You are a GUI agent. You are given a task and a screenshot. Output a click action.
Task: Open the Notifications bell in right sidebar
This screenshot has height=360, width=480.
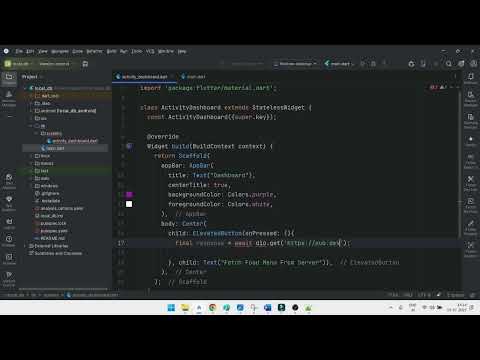471,78
